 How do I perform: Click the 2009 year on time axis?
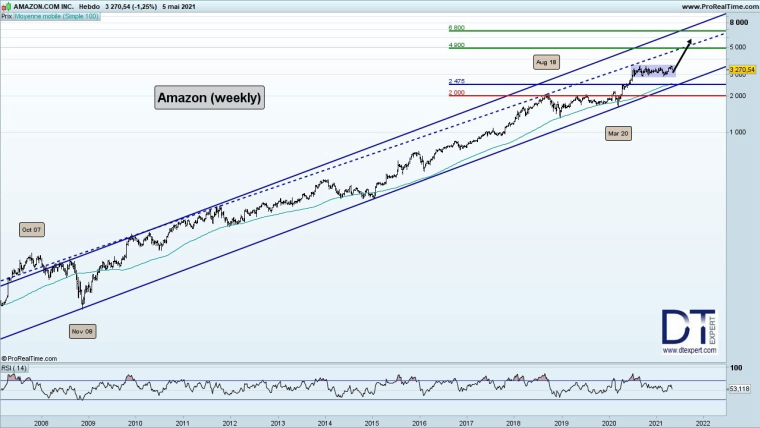click(88, 423)
